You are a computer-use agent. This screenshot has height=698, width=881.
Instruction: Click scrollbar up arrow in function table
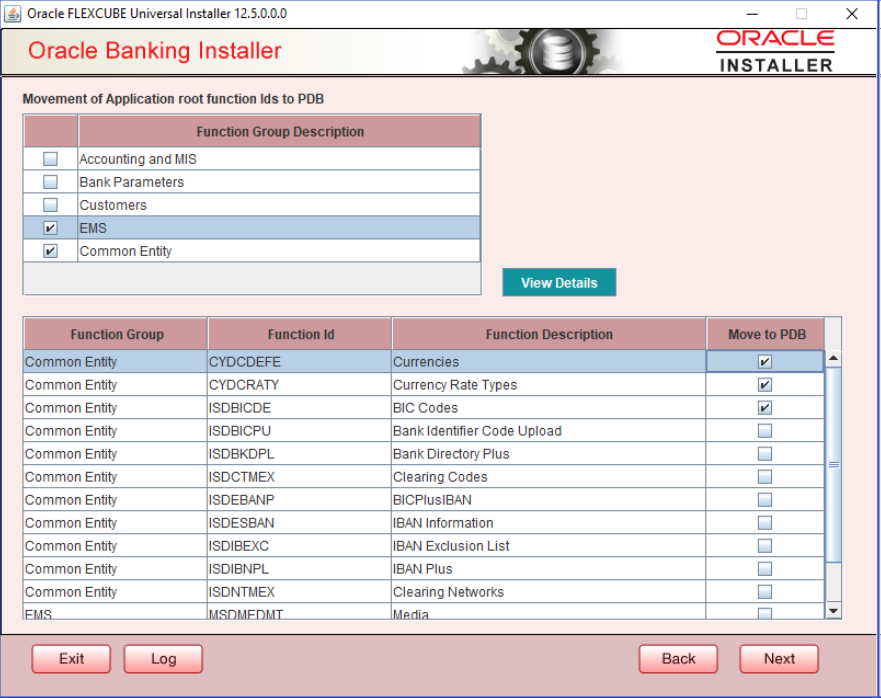[833, 358]
